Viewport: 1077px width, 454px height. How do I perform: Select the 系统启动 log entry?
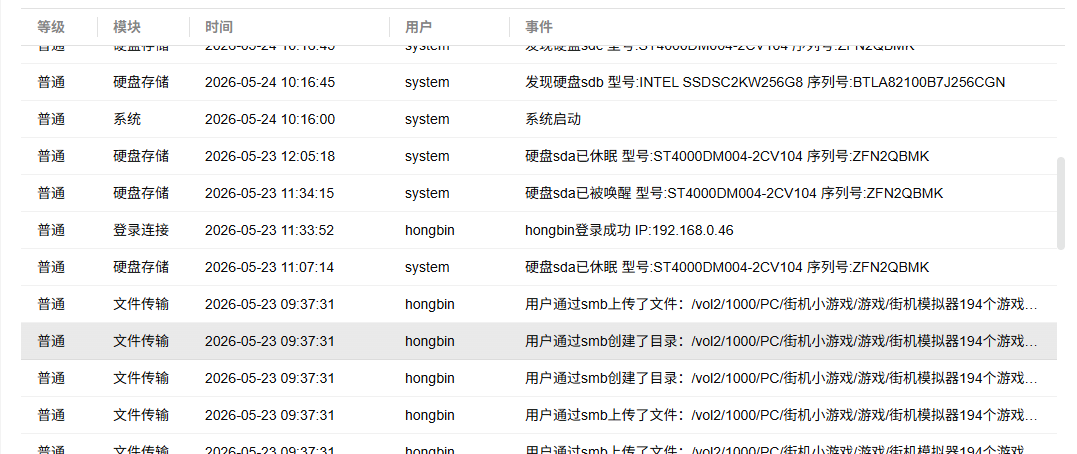(x=538, y=120)
